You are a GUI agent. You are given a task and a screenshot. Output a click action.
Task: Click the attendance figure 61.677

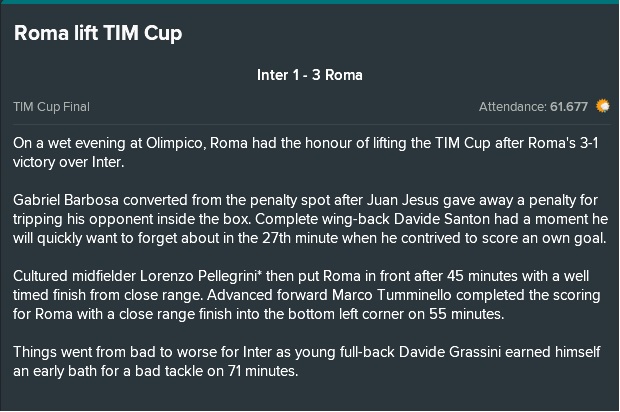569,107
